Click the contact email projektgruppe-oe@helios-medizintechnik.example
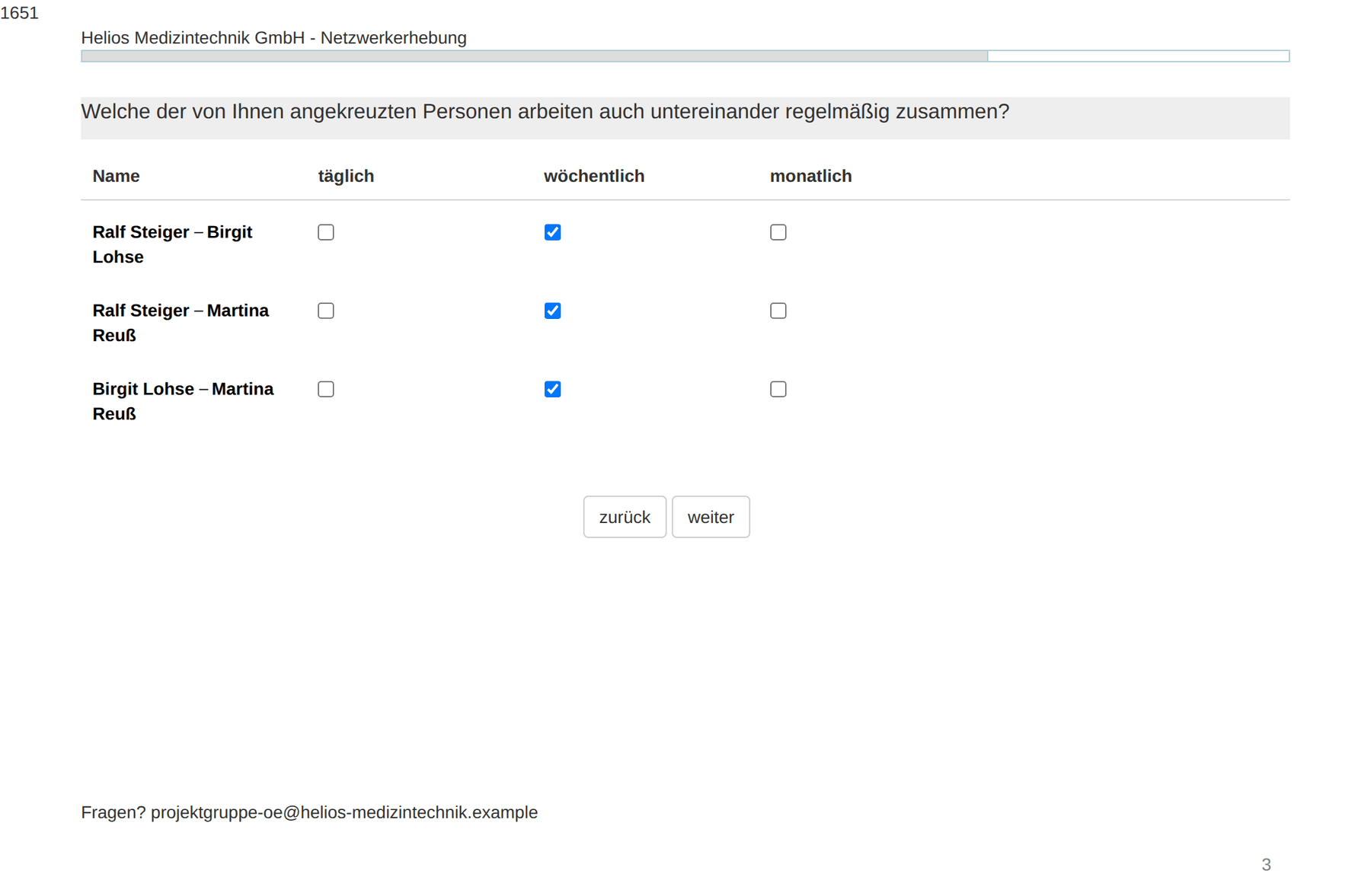This screenshot has height=896, width=1371. pos(344,812)
